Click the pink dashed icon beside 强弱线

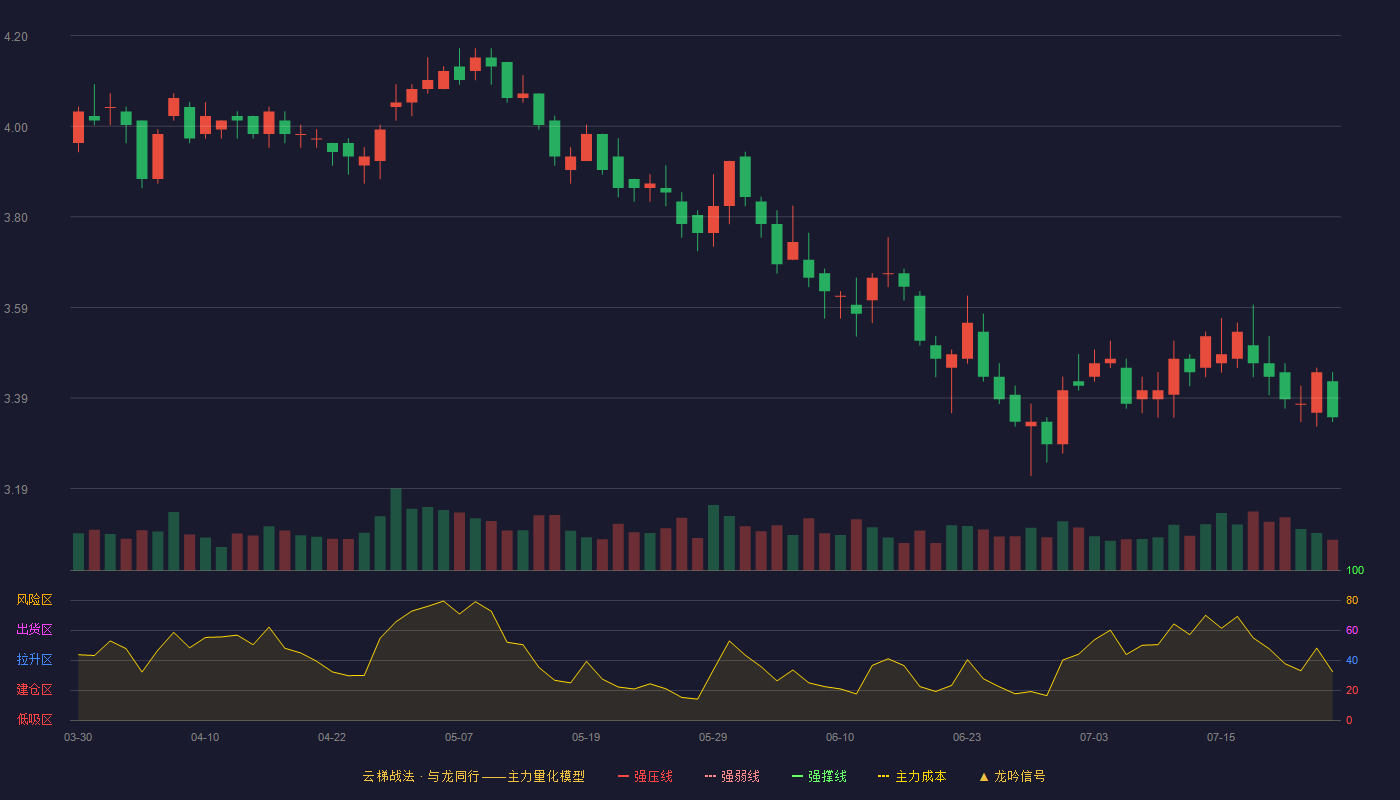[x=711, y=776]
